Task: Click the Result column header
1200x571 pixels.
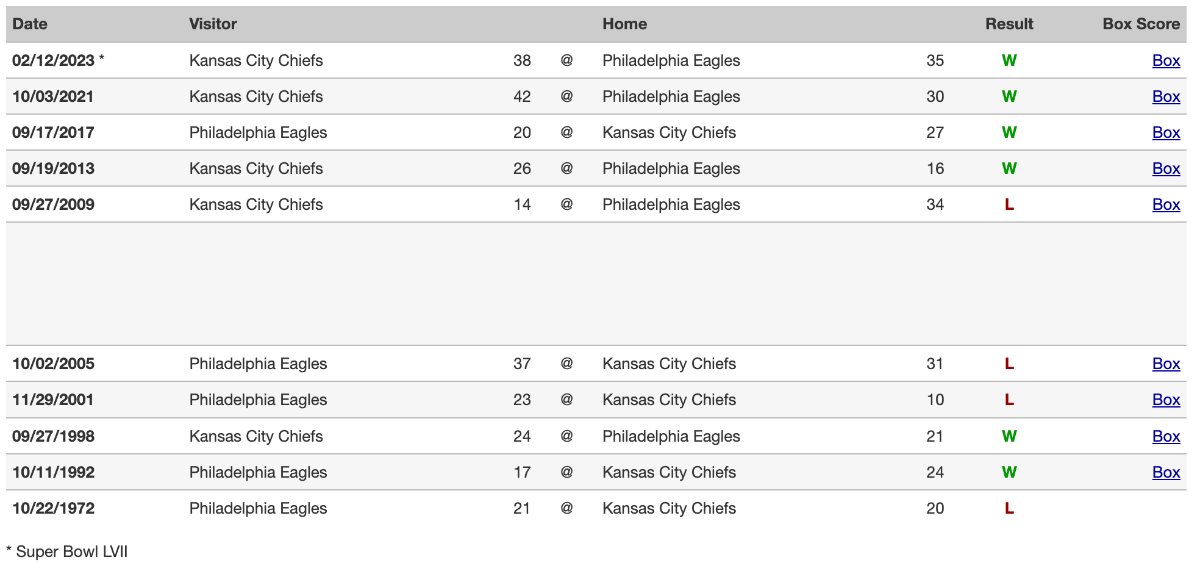Action: point(1009,24)
